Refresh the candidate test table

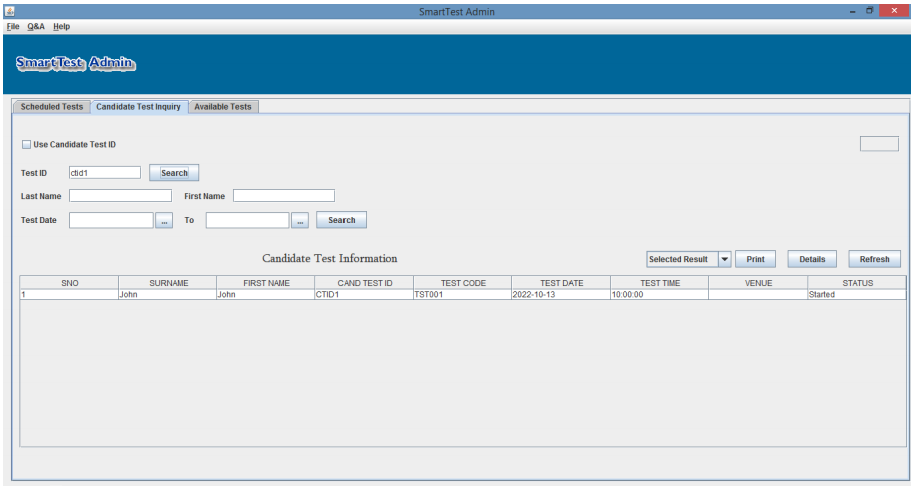click(x=874, y=259)
